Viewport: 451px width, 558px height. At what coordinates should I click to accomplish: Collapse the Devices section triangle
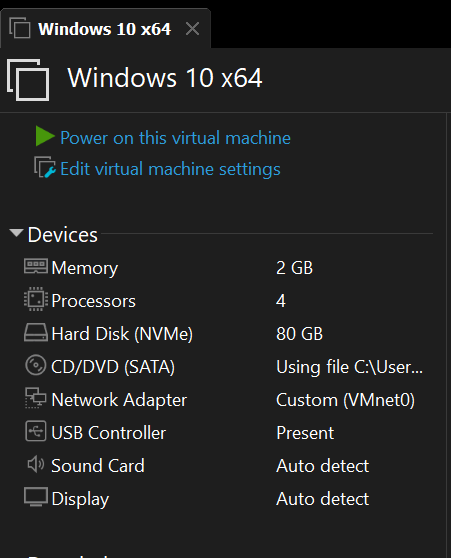click(16, 233)
